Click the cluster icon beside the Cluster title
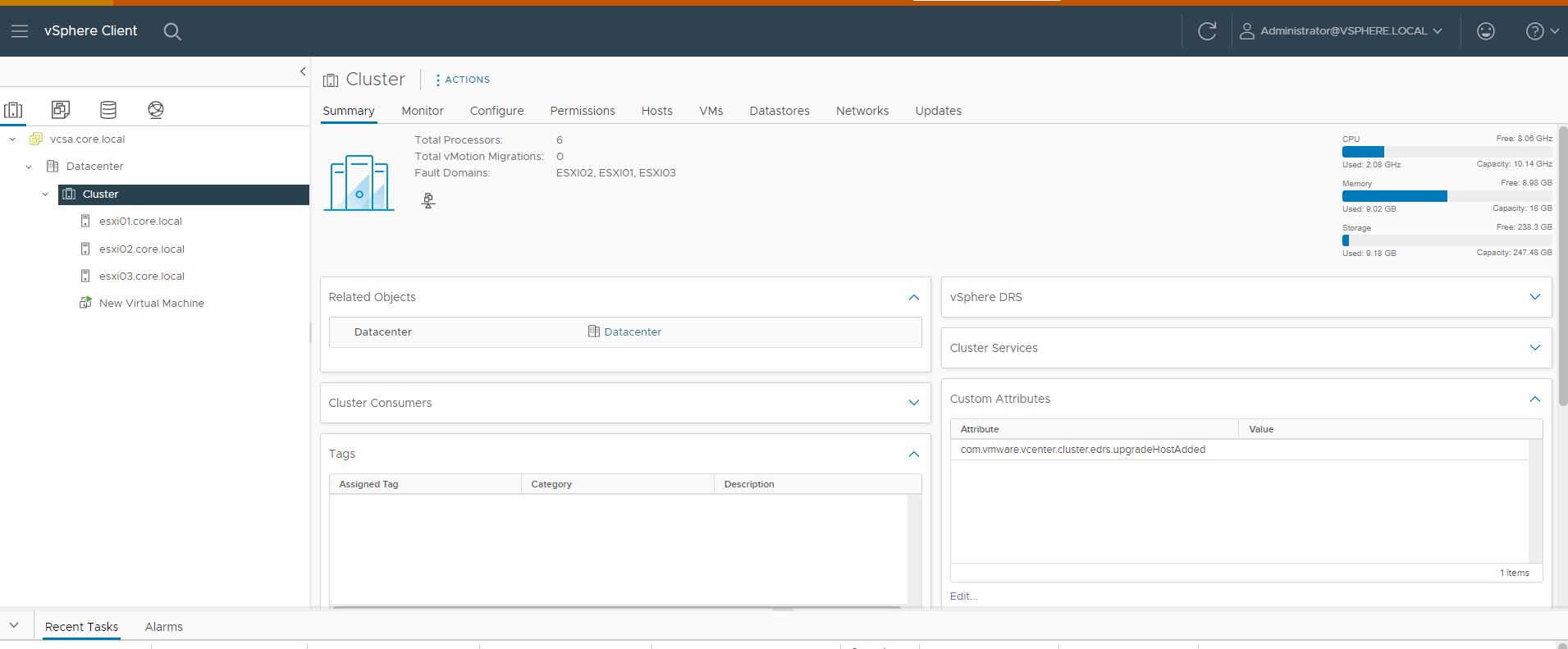 coord(331,80)
